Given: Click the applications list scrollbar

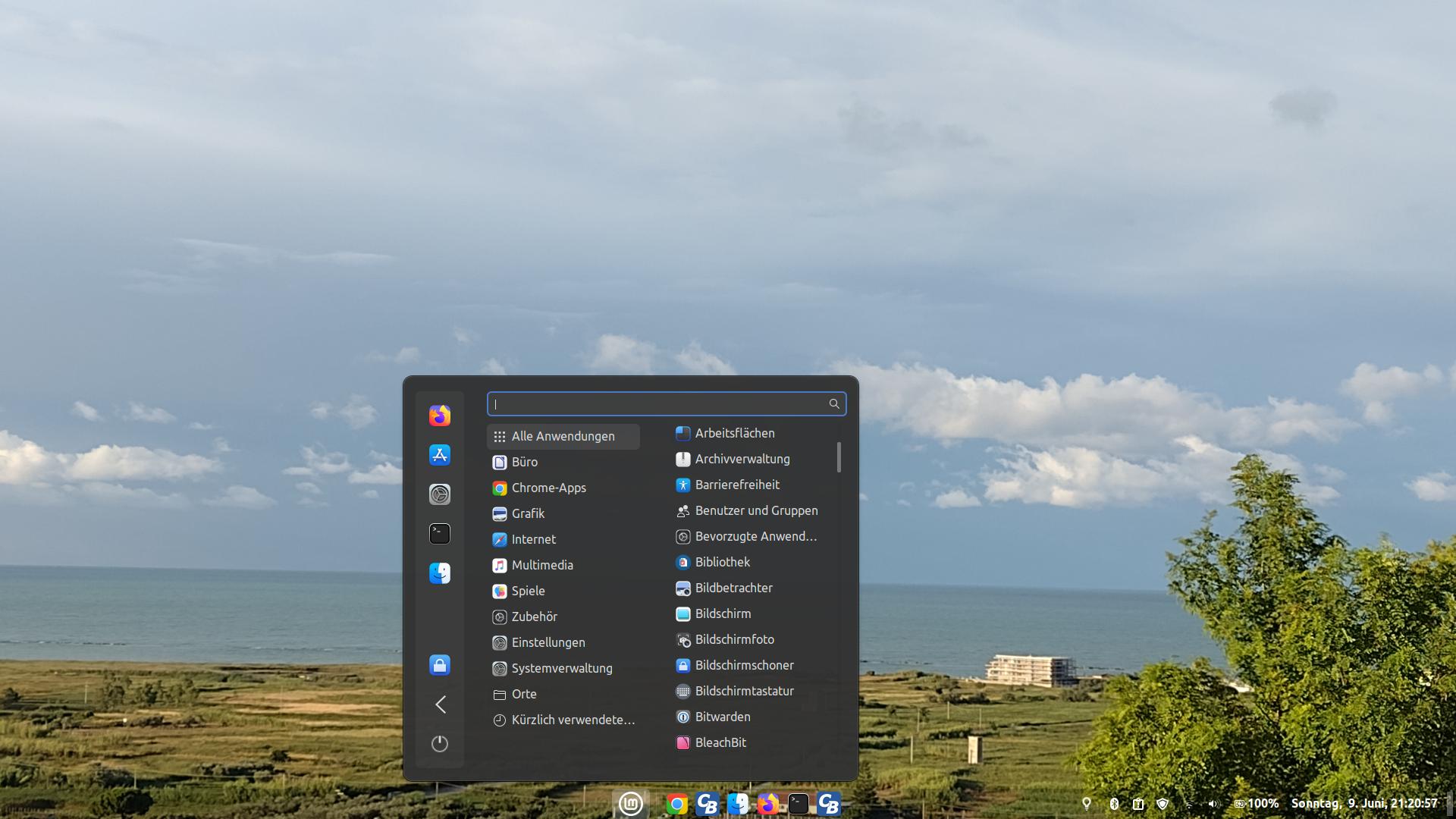Looking at the screenshot, I should click(839, 457).
